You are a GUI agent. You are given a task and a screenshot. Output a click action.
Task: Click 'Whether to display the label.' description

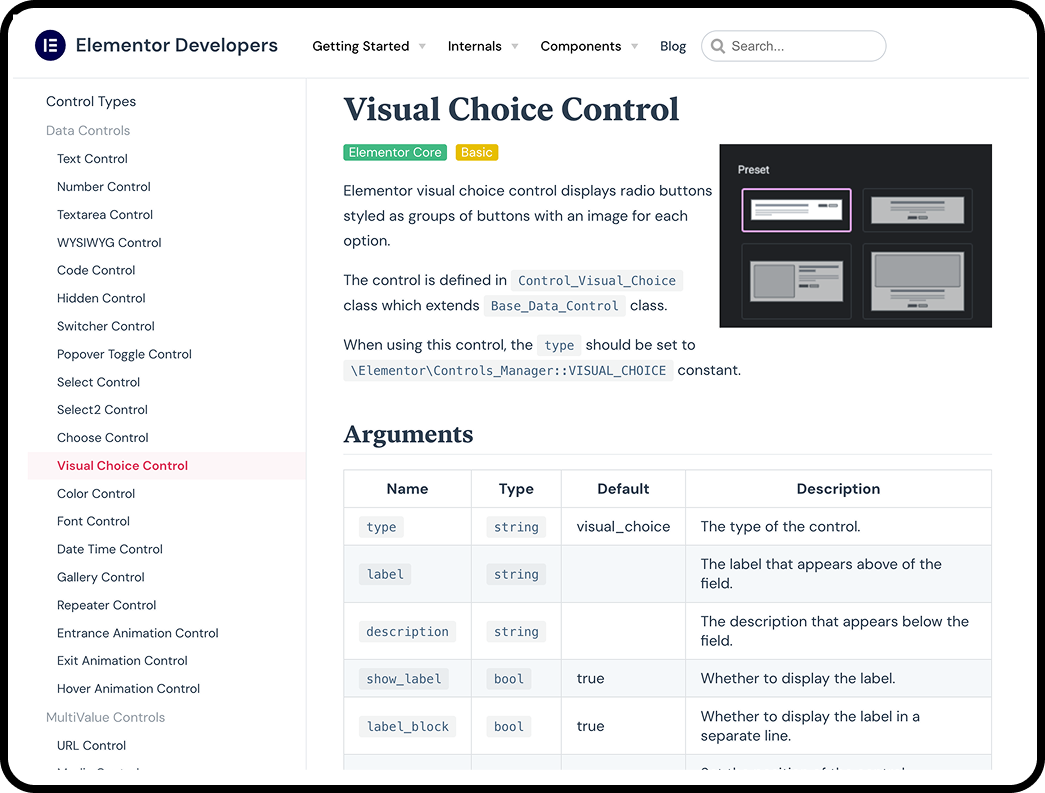point(798,678)
